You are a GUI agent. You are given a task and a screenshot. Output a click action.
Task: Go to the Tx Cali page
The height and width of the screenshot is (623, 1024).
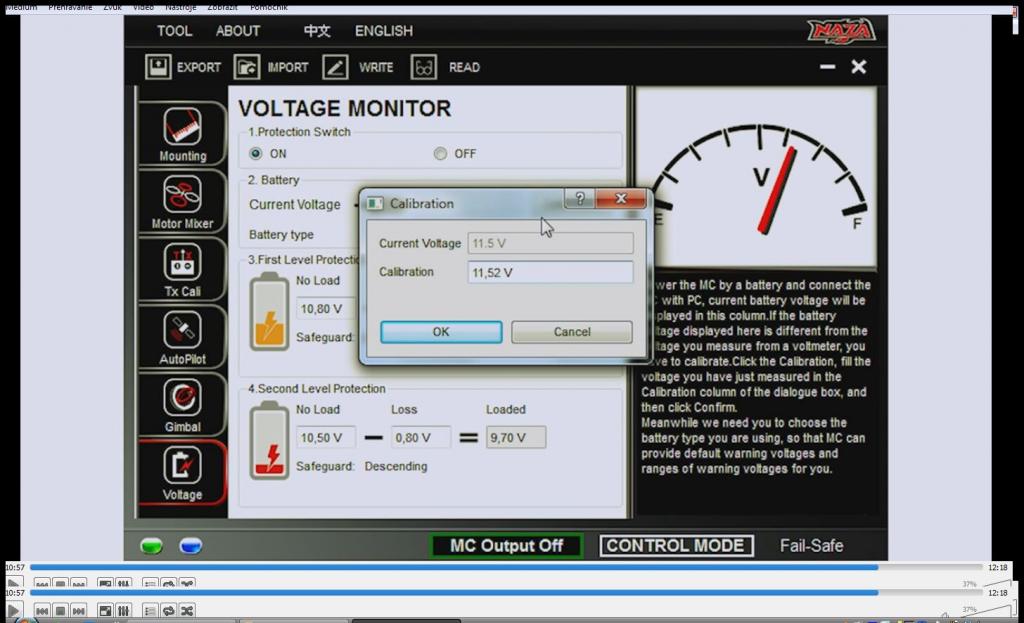tap(182, 269)
